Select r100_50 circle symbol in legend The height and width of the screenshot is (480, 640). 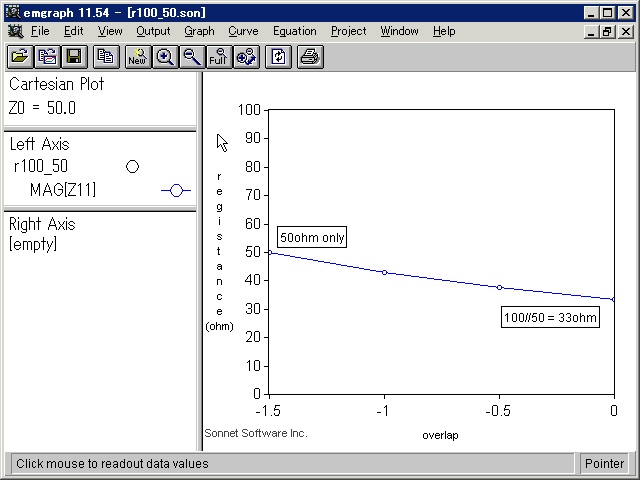coord(132,167)
